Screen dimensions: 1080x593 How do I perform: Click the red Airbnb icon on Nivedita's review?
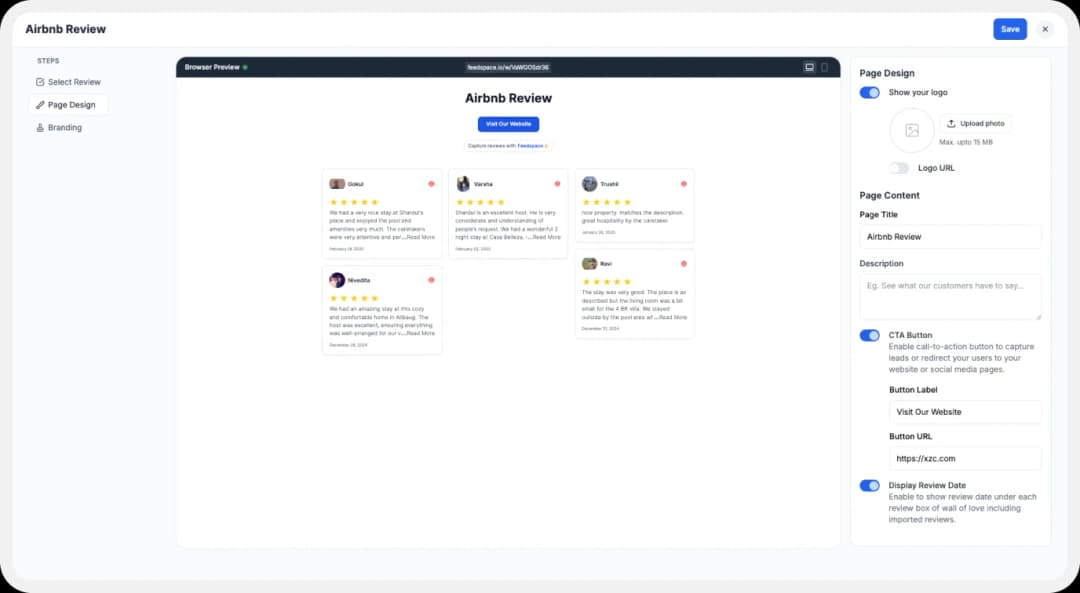[431, 280]
